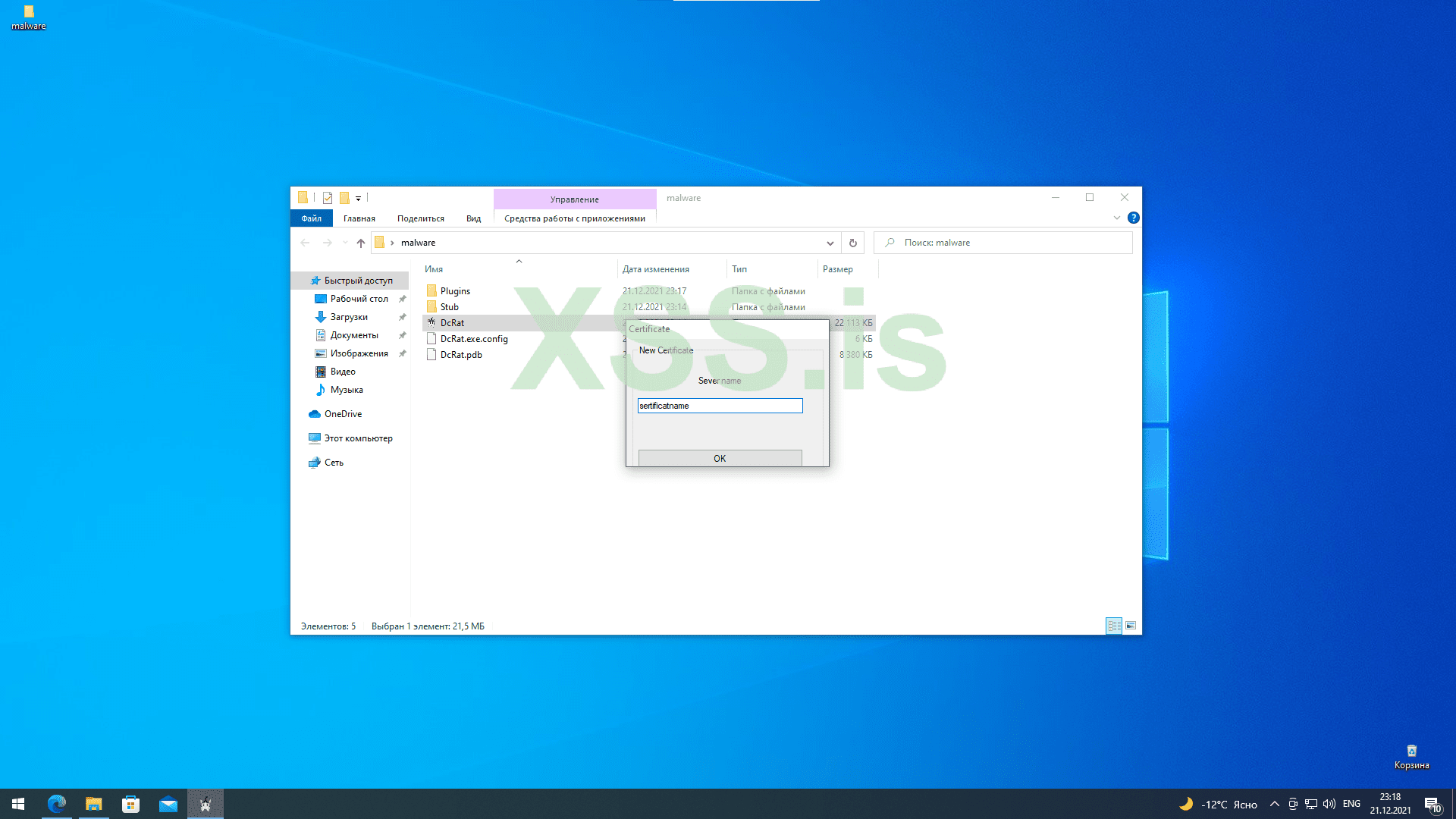Expand the ribbon with the chevron
Screen dimensions: 1456x819
1116,218
